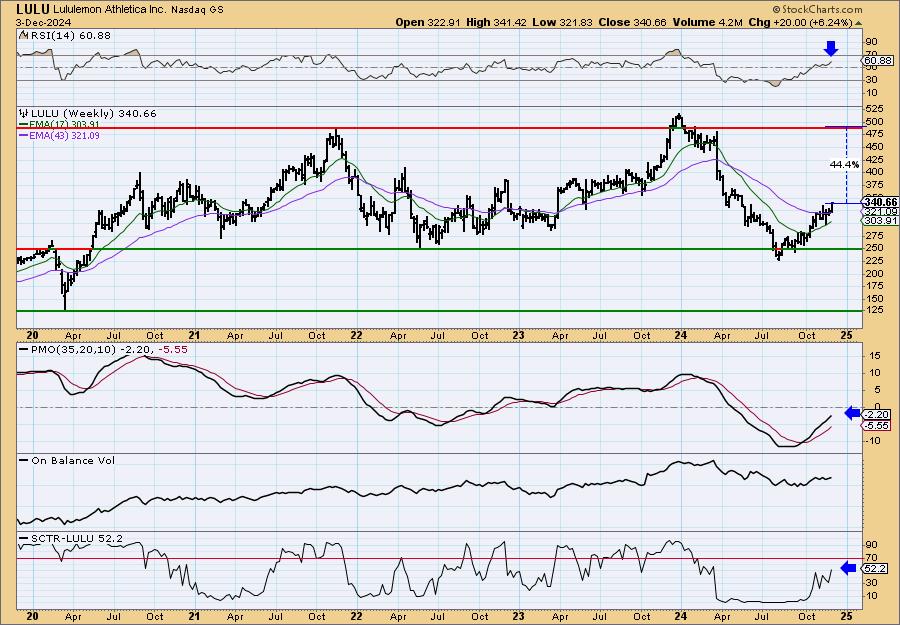Click the LULU (Weekly) 340.66 legend label
Screen dimensions: 900x625
pos(93,114)
